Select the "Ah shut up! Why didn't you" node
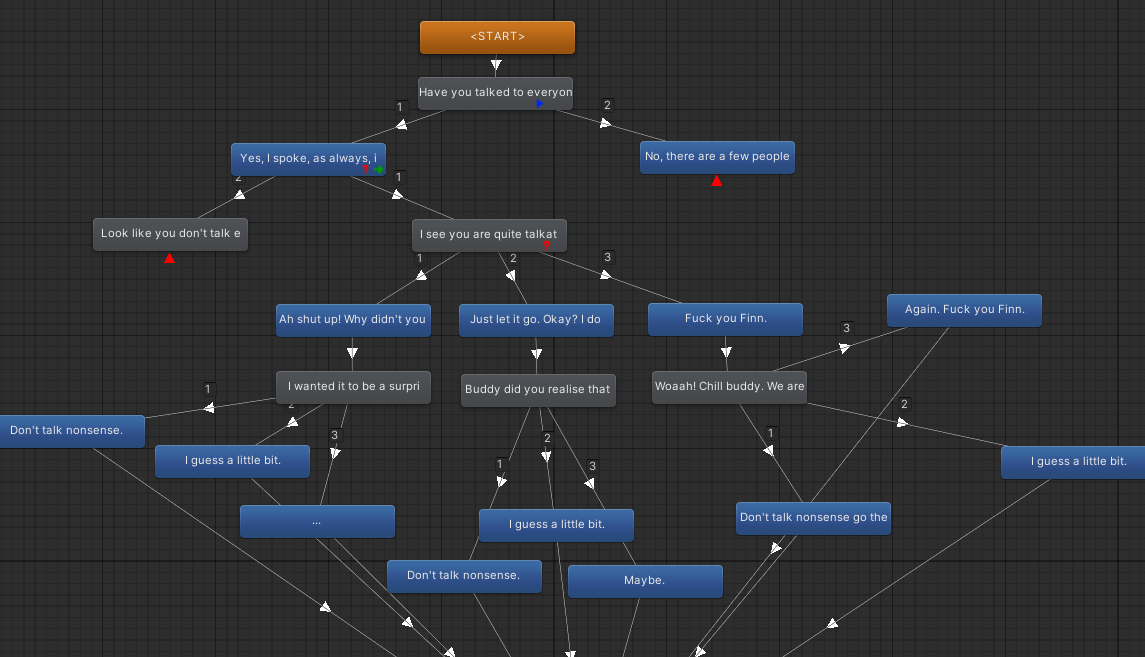Viewport: 1145px width, 657px height. [353, 320]
